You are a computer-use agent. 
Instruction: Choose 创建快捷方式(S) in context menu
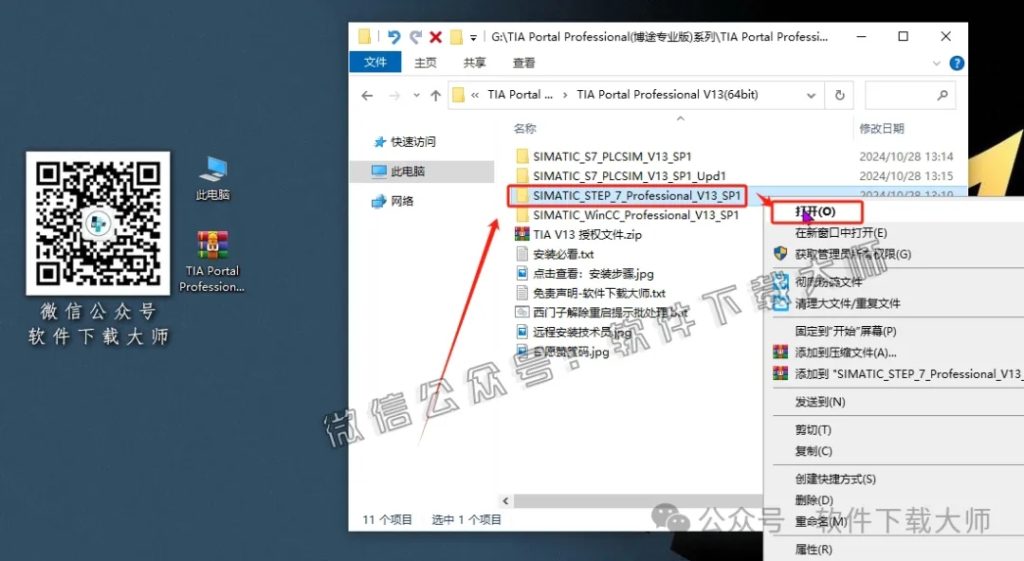click(835, 479)
